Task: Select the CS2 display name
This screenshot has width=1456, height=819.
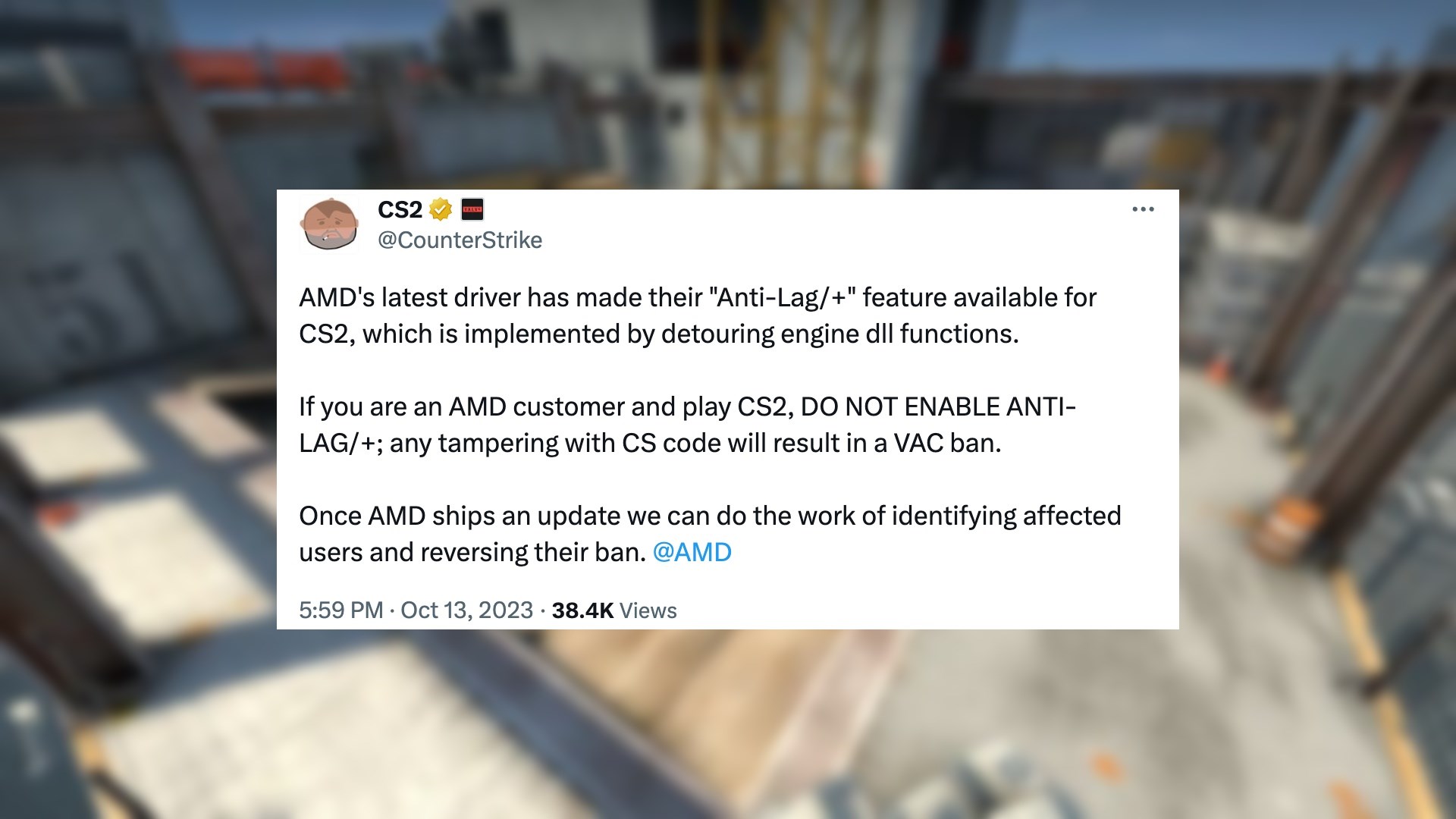Action: 400,209
